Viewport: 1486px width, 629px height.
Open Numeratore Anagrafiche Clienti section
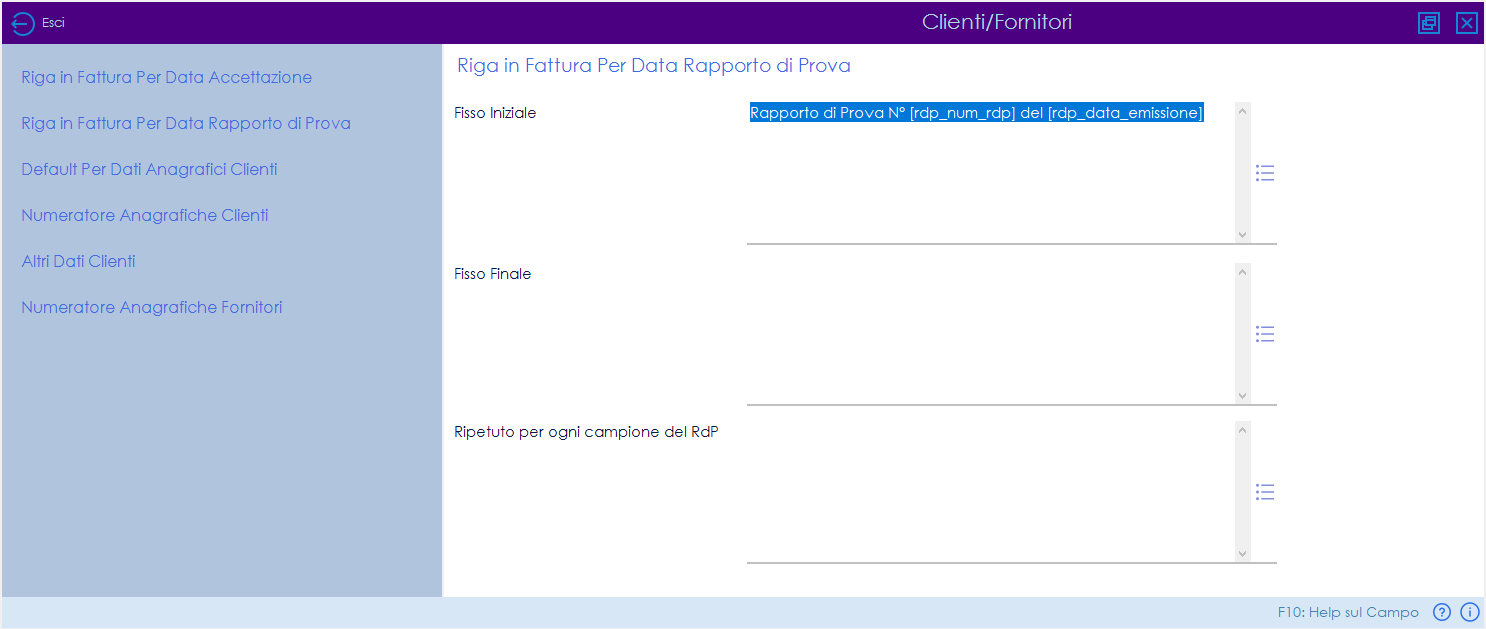point(145,215)
